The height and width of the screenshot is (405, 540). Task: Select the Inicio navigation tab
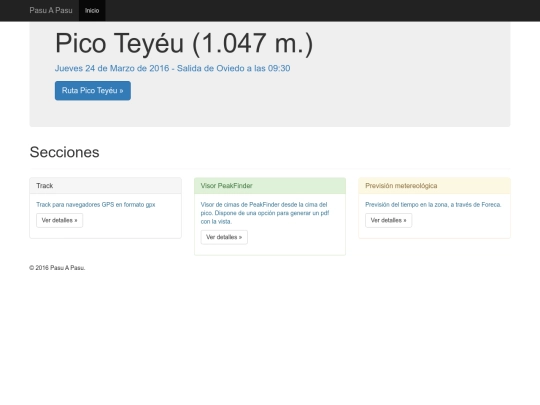click(92, 10)
